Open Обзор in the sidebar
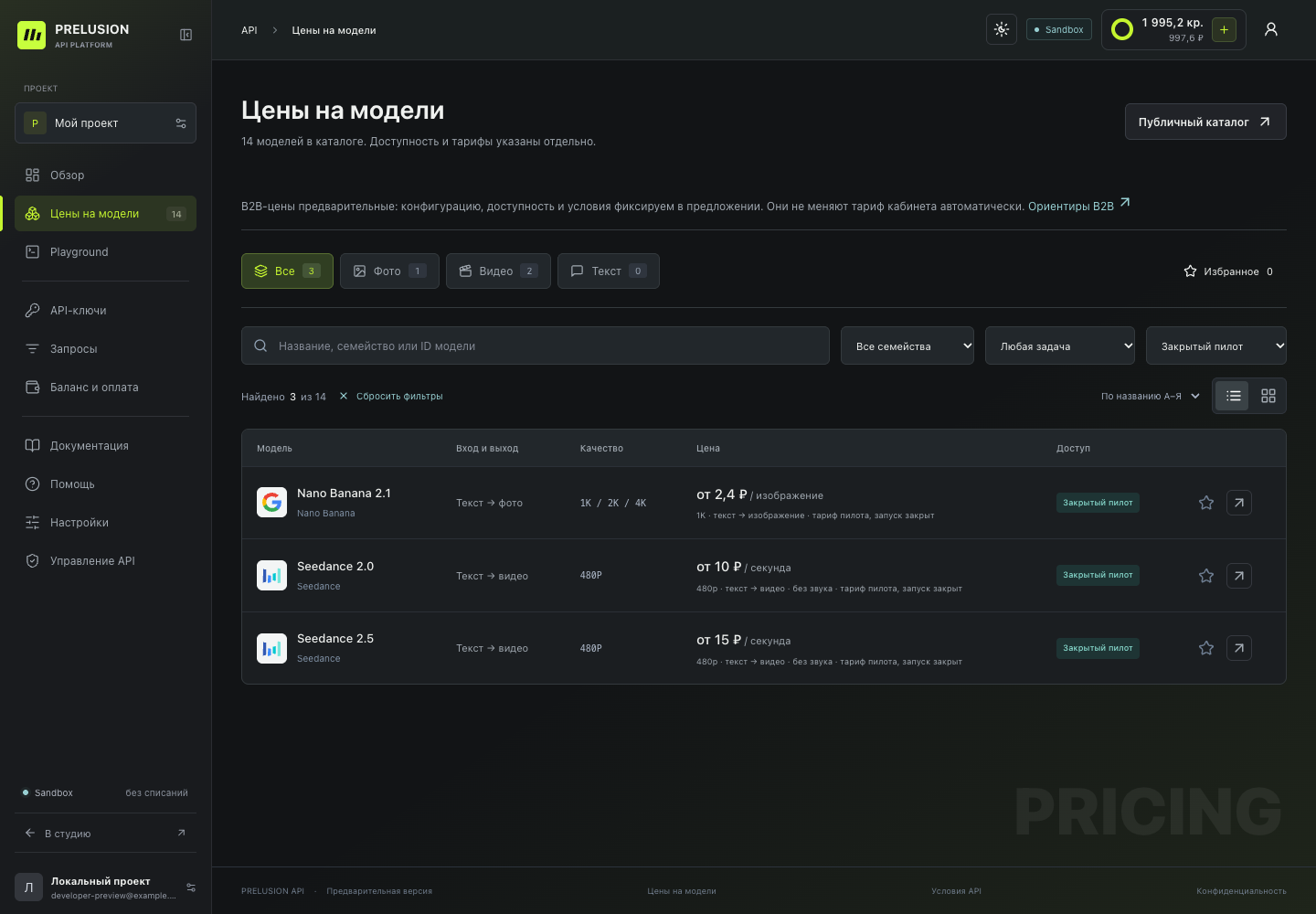 coord(105,175)
